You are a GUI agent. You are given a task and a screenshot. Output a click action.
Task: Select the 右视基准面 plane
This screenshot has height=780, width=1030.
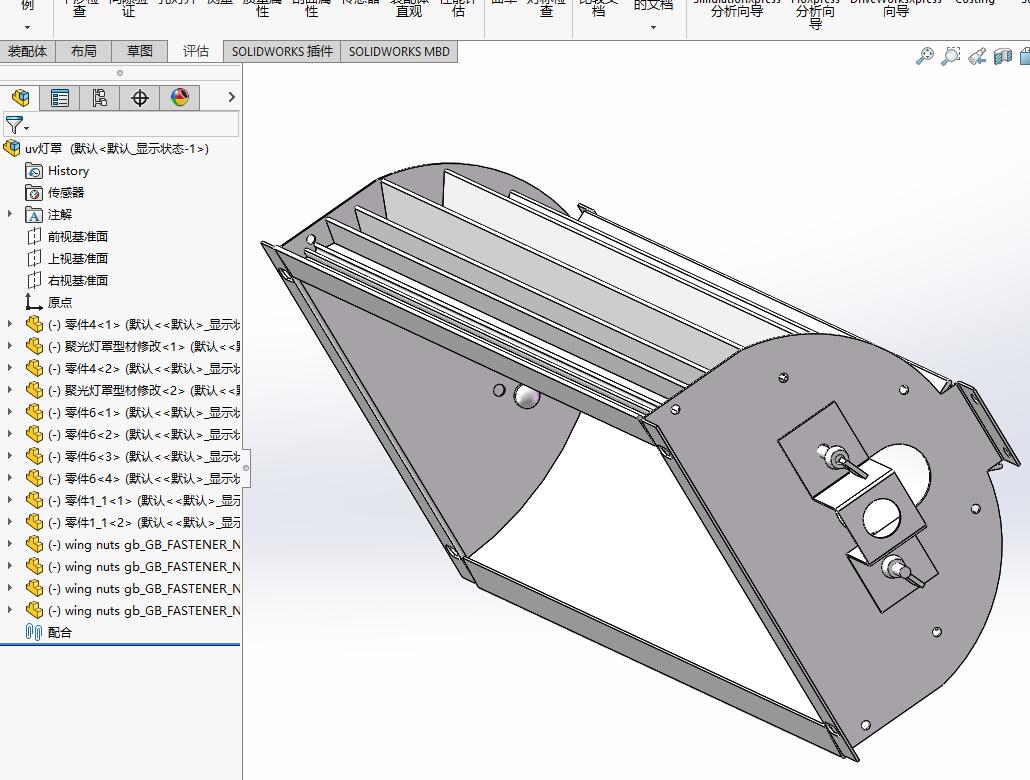point(67,281)
